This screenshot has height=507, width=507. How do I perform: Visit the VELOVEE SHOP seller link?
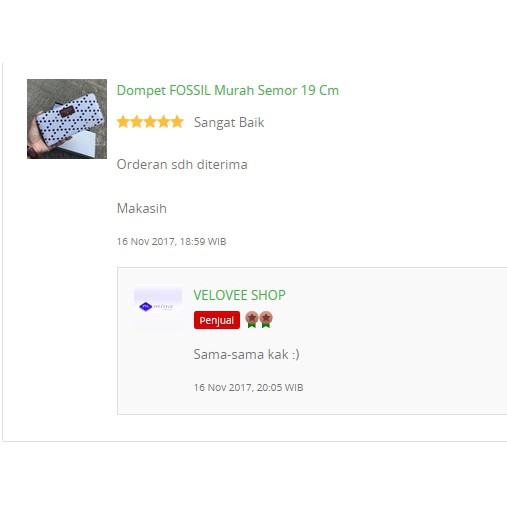tap(239, 295)
